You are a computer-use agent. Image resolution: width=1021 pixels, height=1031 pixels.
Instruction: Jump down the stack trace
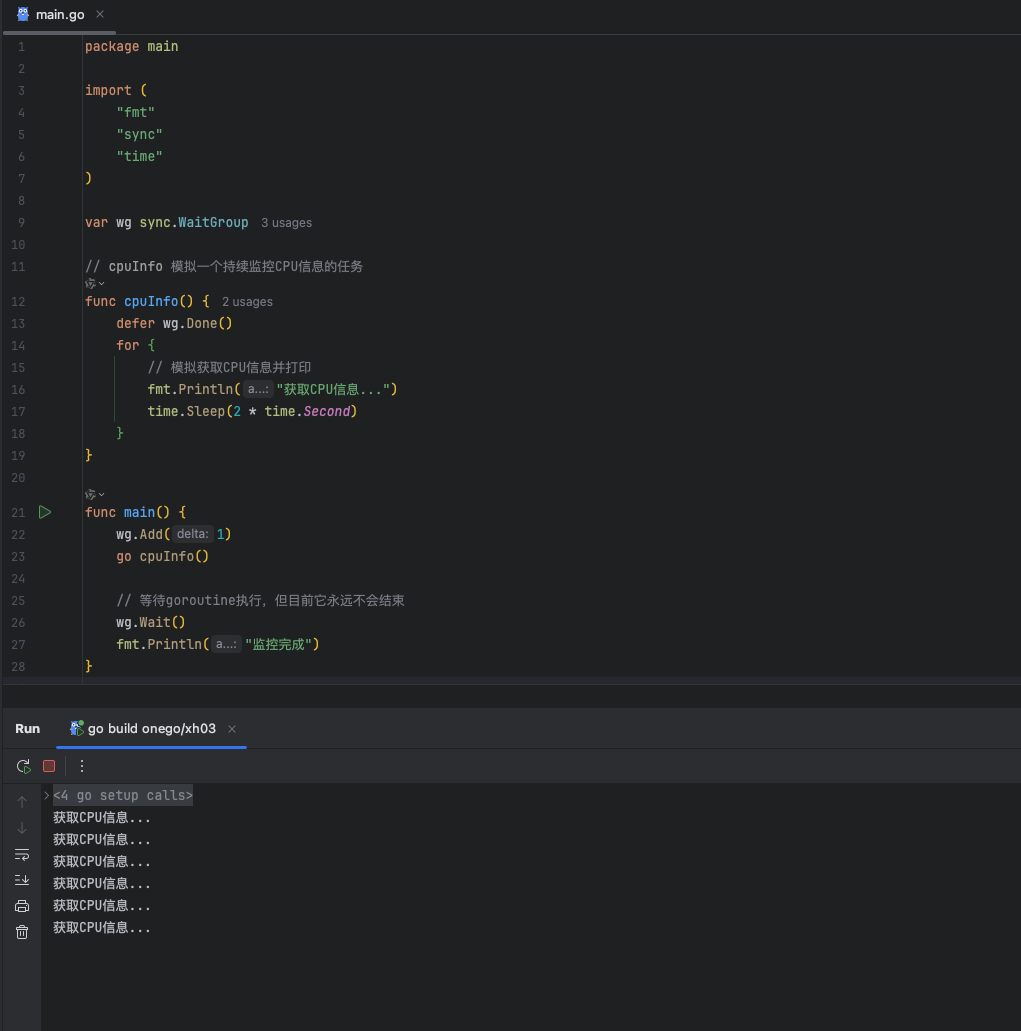click(x=22, y=828)
